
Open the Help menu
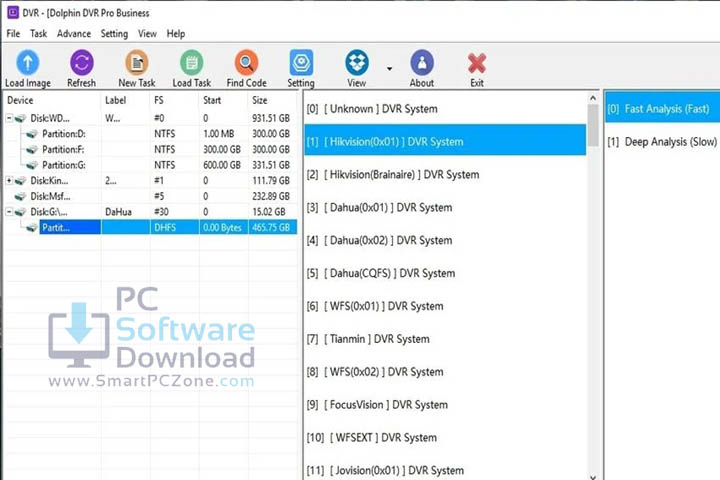click(176, 34)
